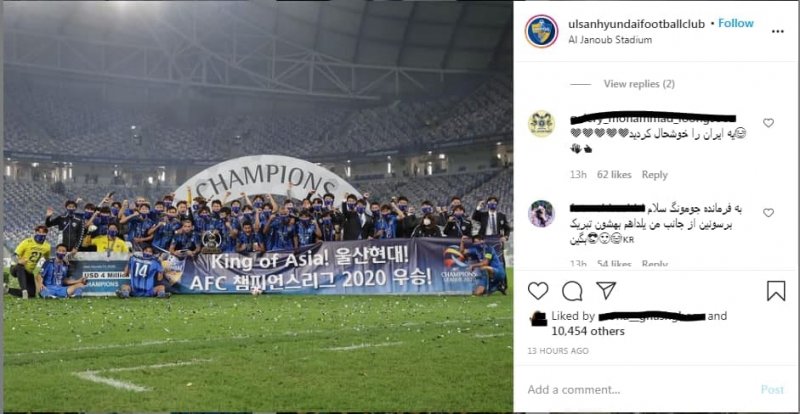
Task: Save the post with the bookmark icon
Action: 776,291
